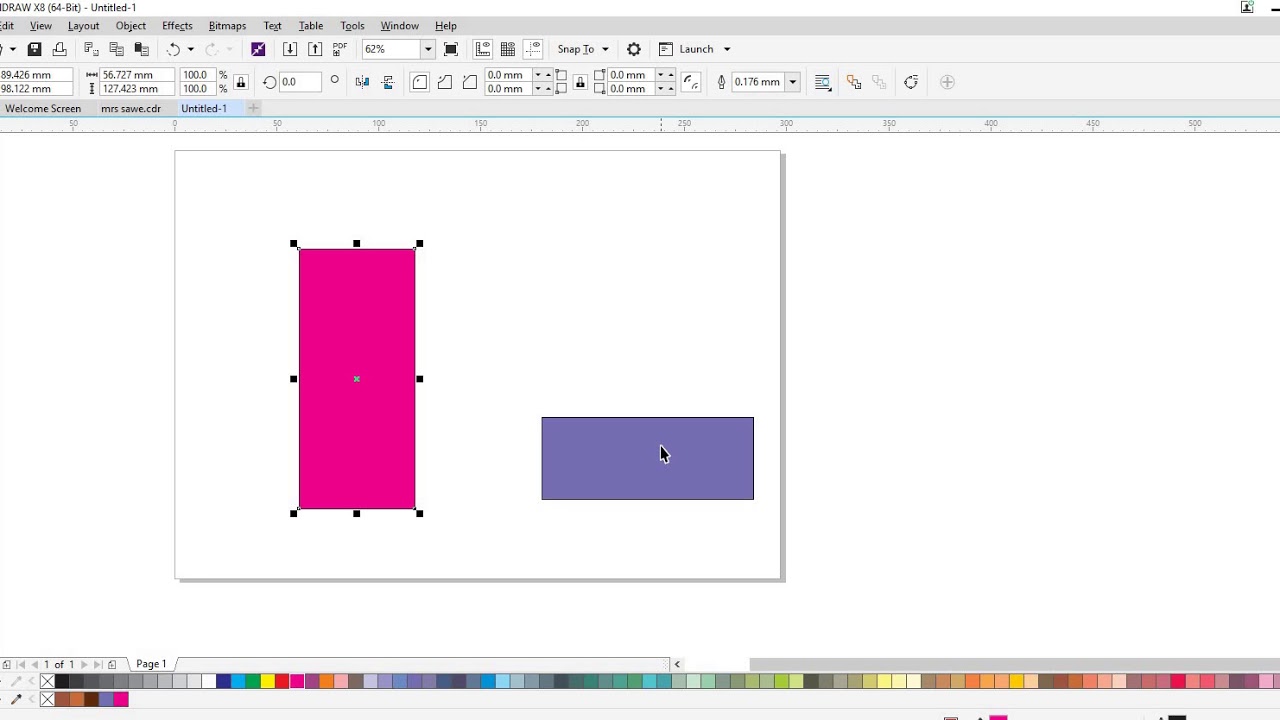Screen dimensions: 1280x720
Task: Toggle the Edit corners together padlock
Action: pos(580,82)
